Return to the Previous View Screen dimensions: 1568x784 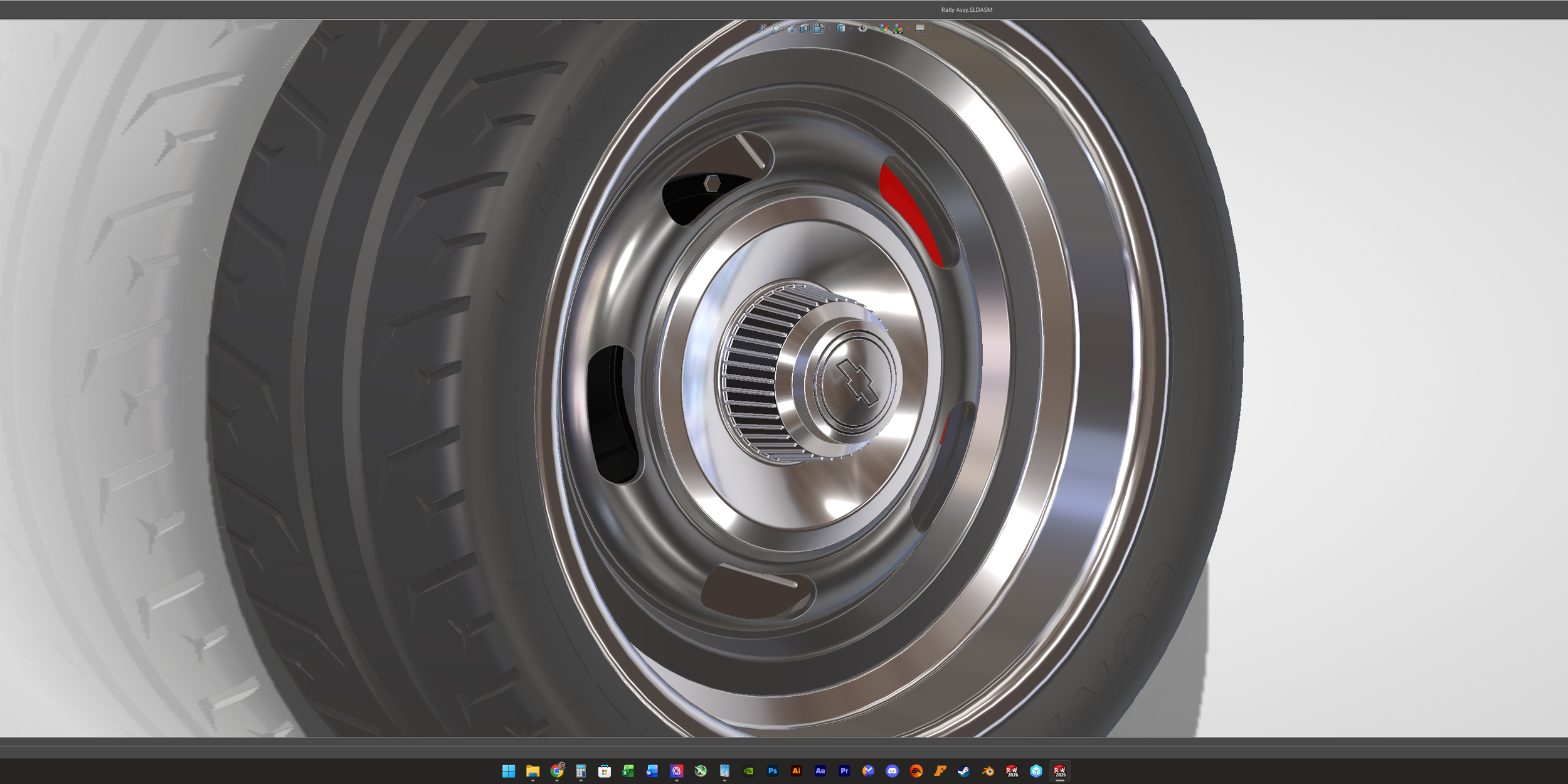point(791,28)
